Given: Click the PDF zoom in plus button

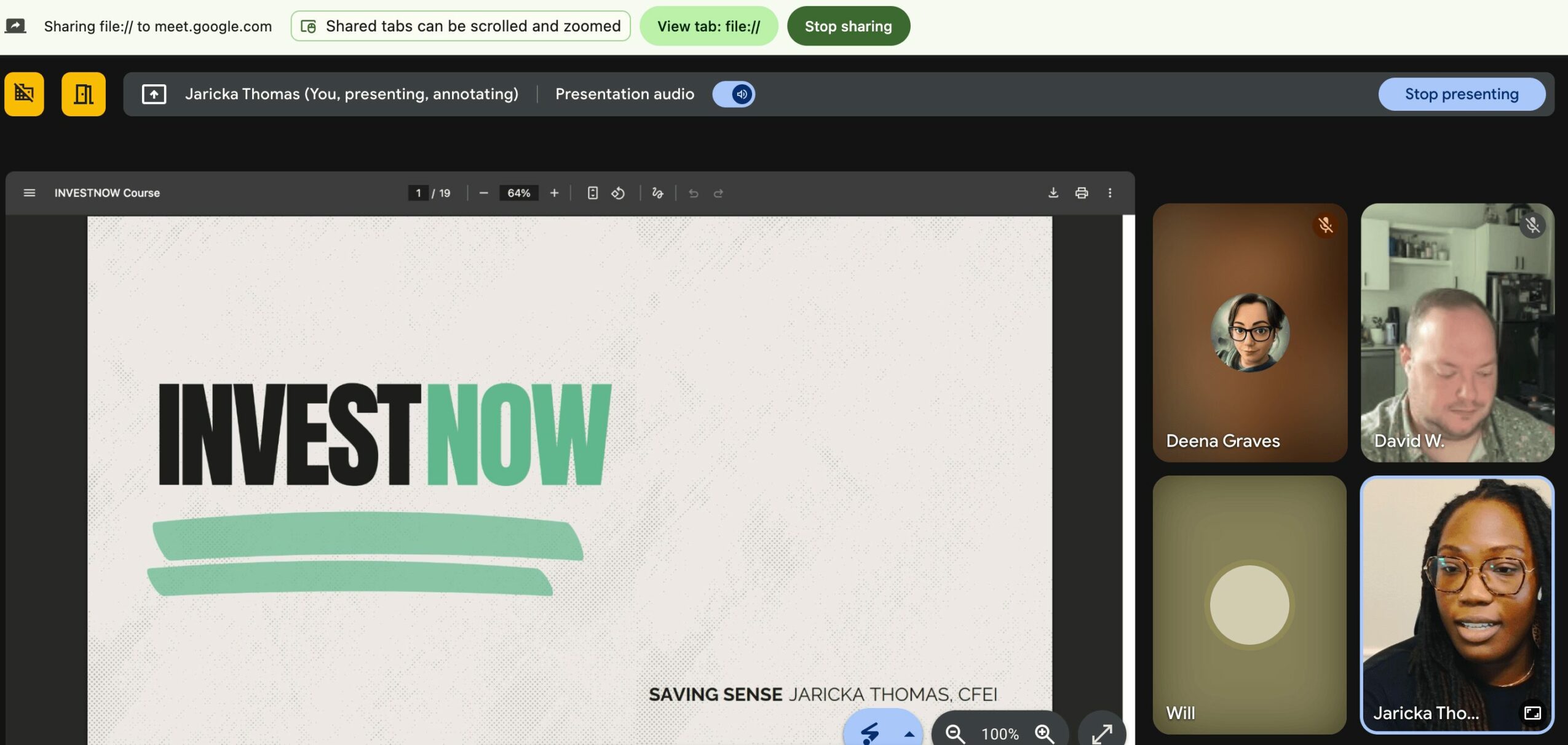Looking at the screenshot, I should [x=554, y=193].
